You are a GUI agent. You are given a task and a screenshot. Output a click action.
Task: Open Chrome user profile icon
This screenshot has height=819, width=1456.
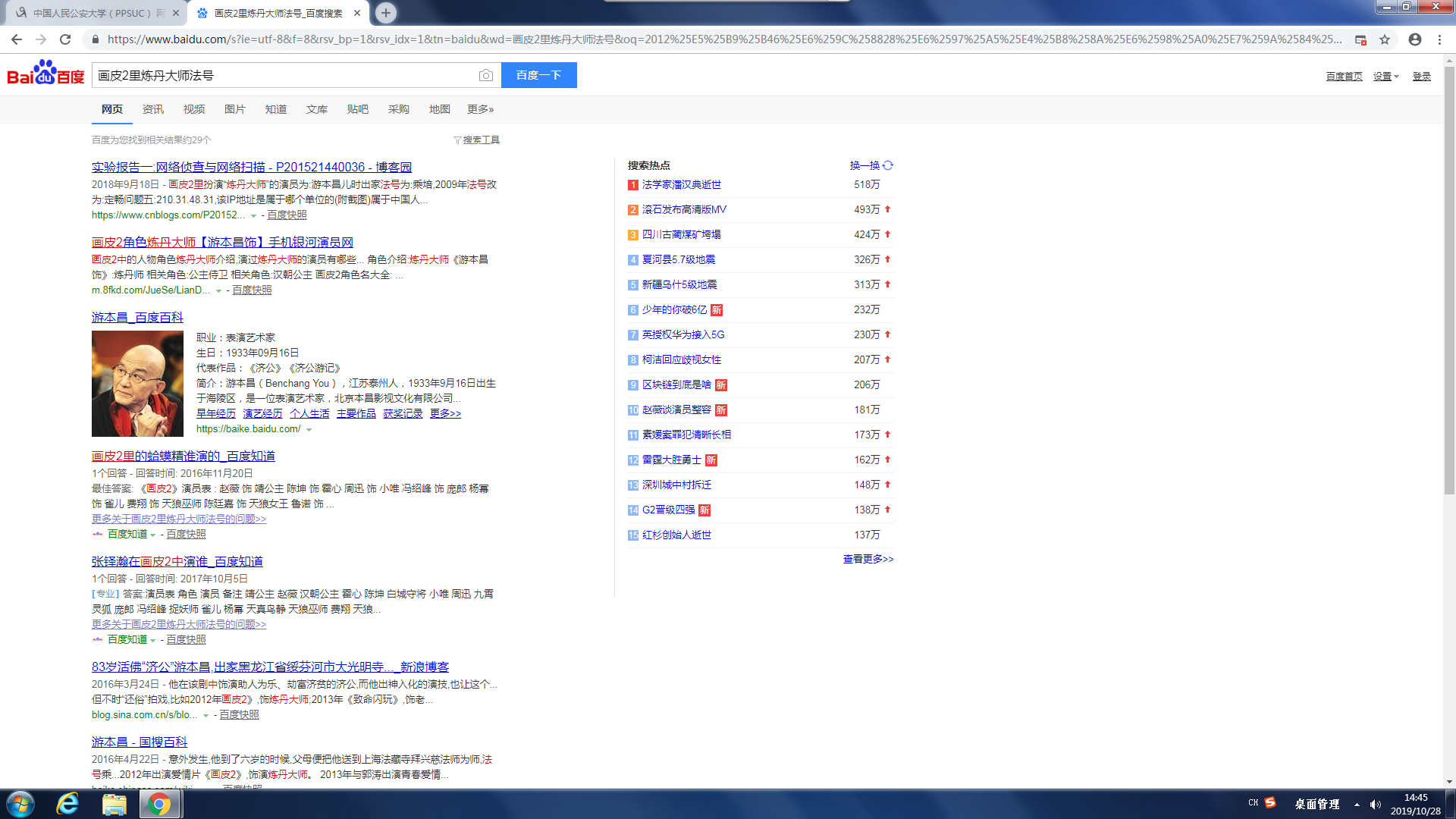tap(1414, 39)
